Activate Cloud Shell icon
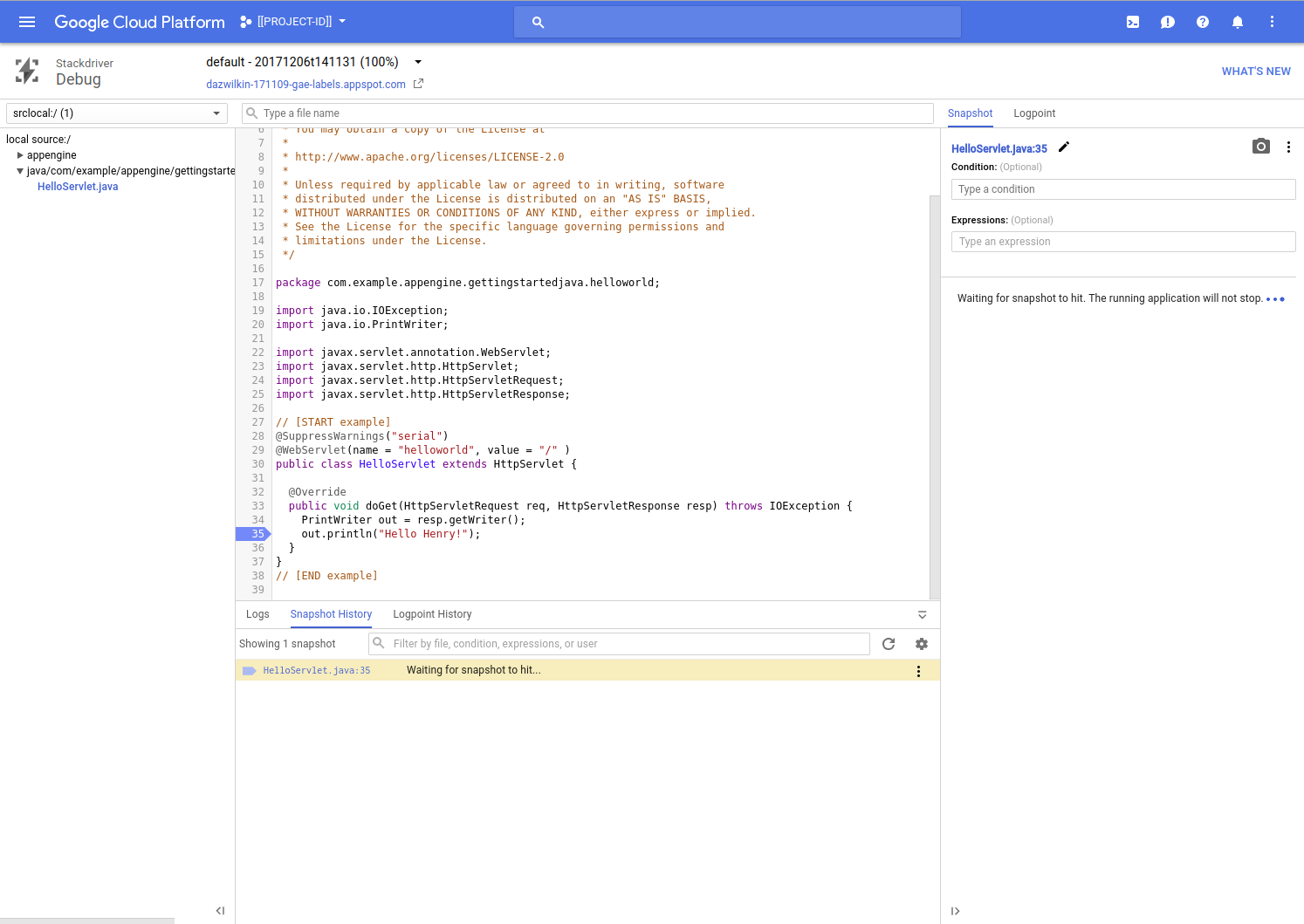1304x924 pixels. click(1132, 22)
